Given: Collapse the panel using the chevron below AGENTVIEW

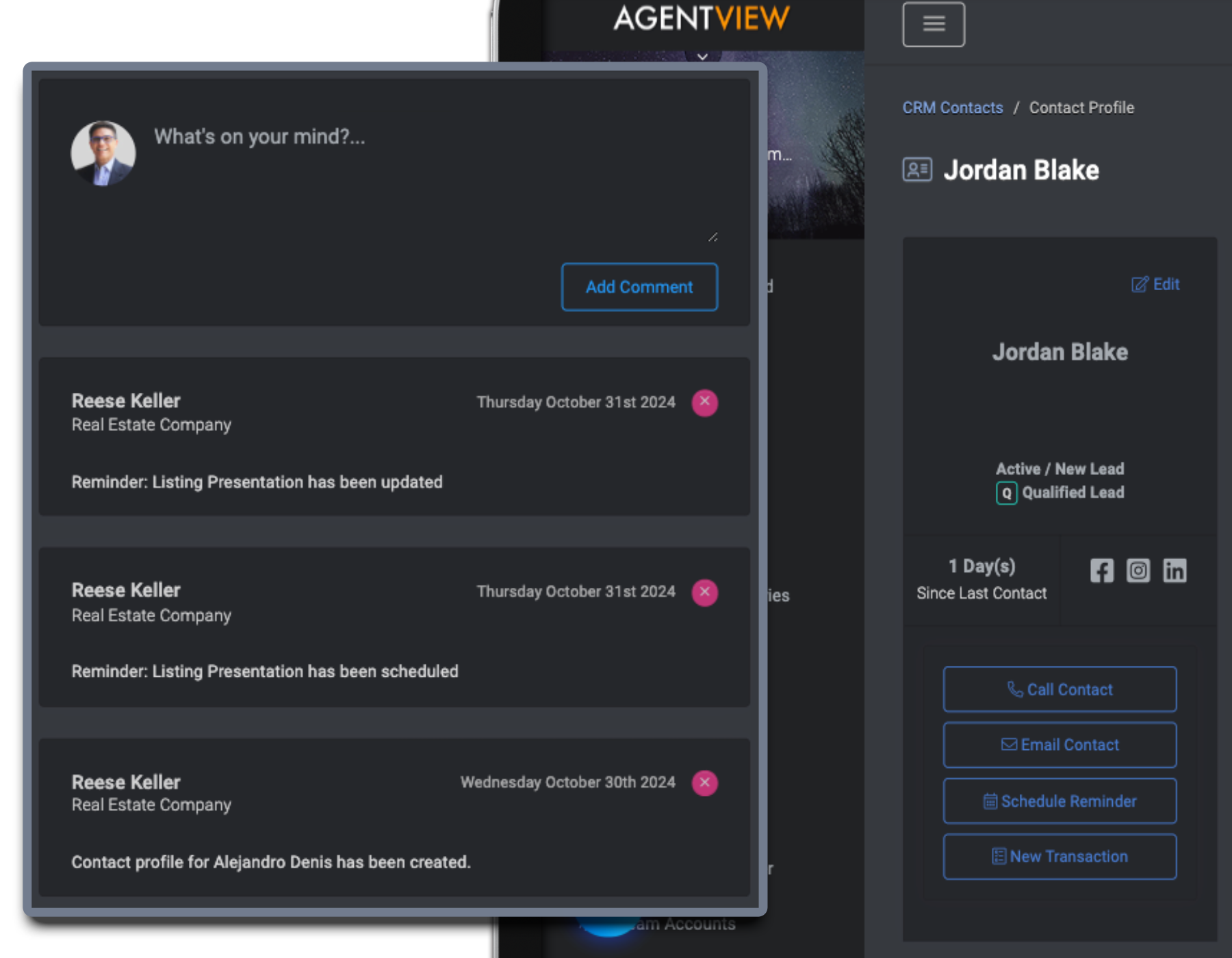Looking at the screenshot, I should pyautogui.click(x=702, y=56).
